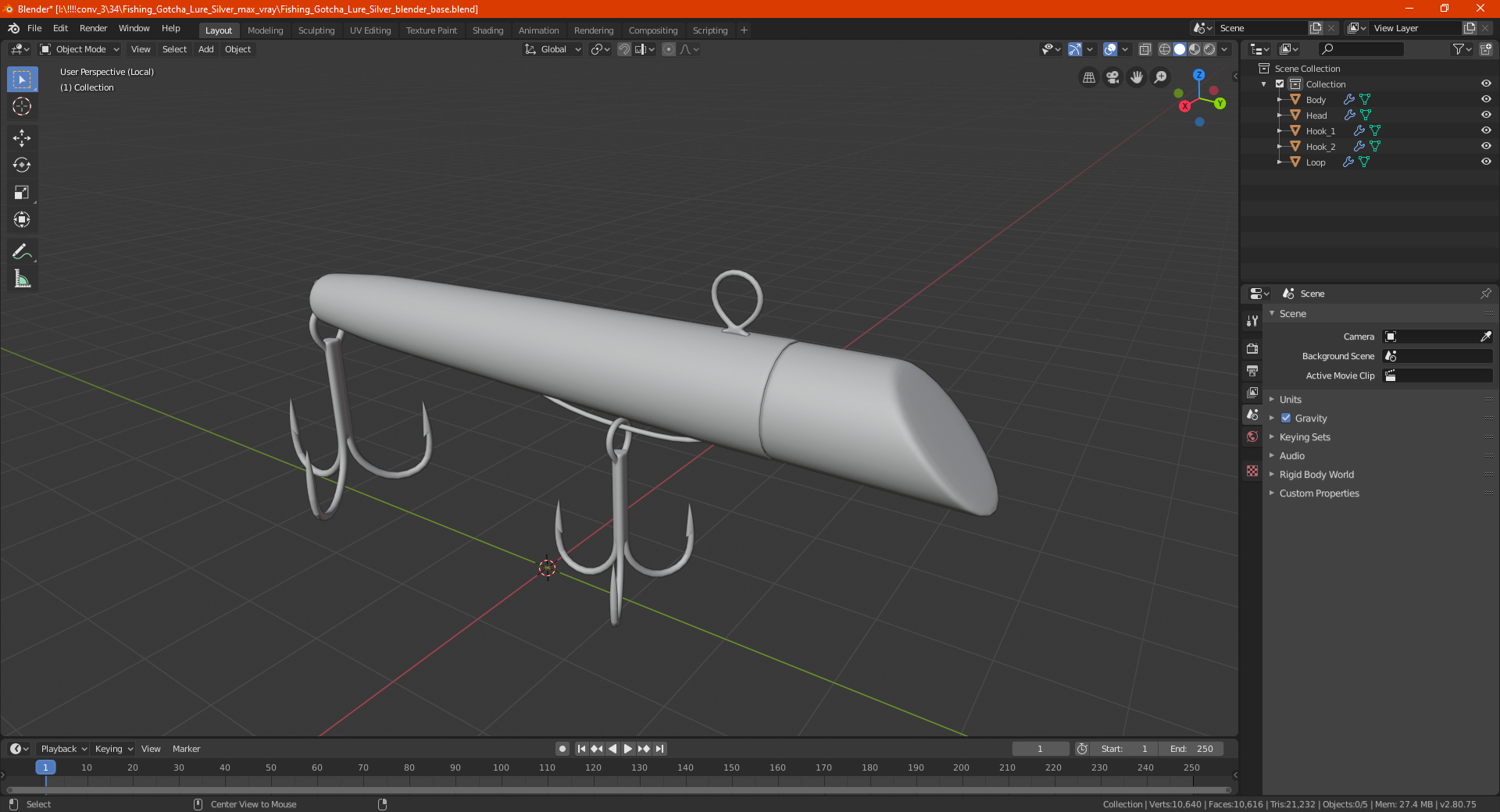Open the File menu

pyautogui.click(x=34, y=28)
